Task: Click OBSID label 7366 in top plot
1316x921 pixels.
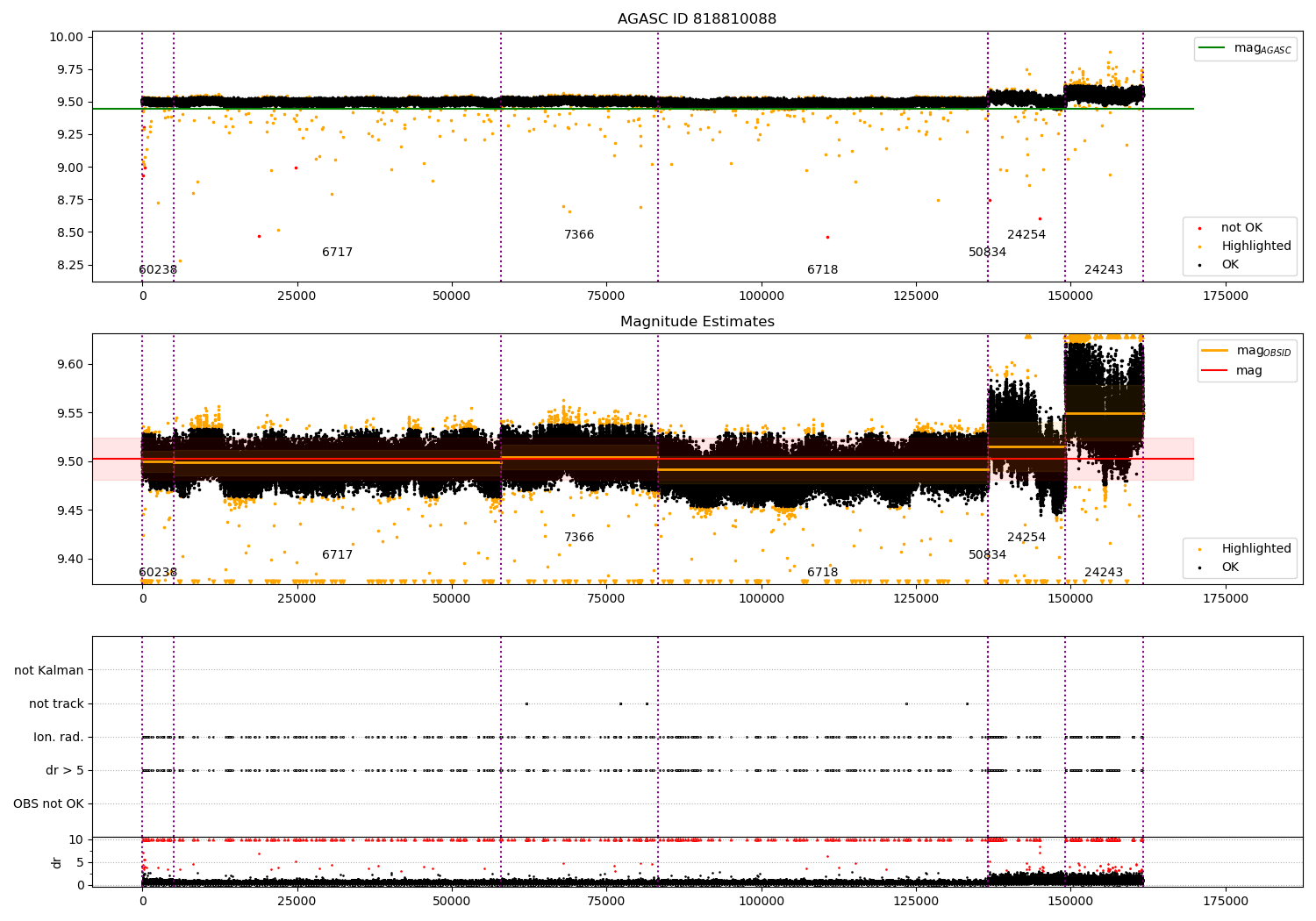Action: click(x=579, y=235)
